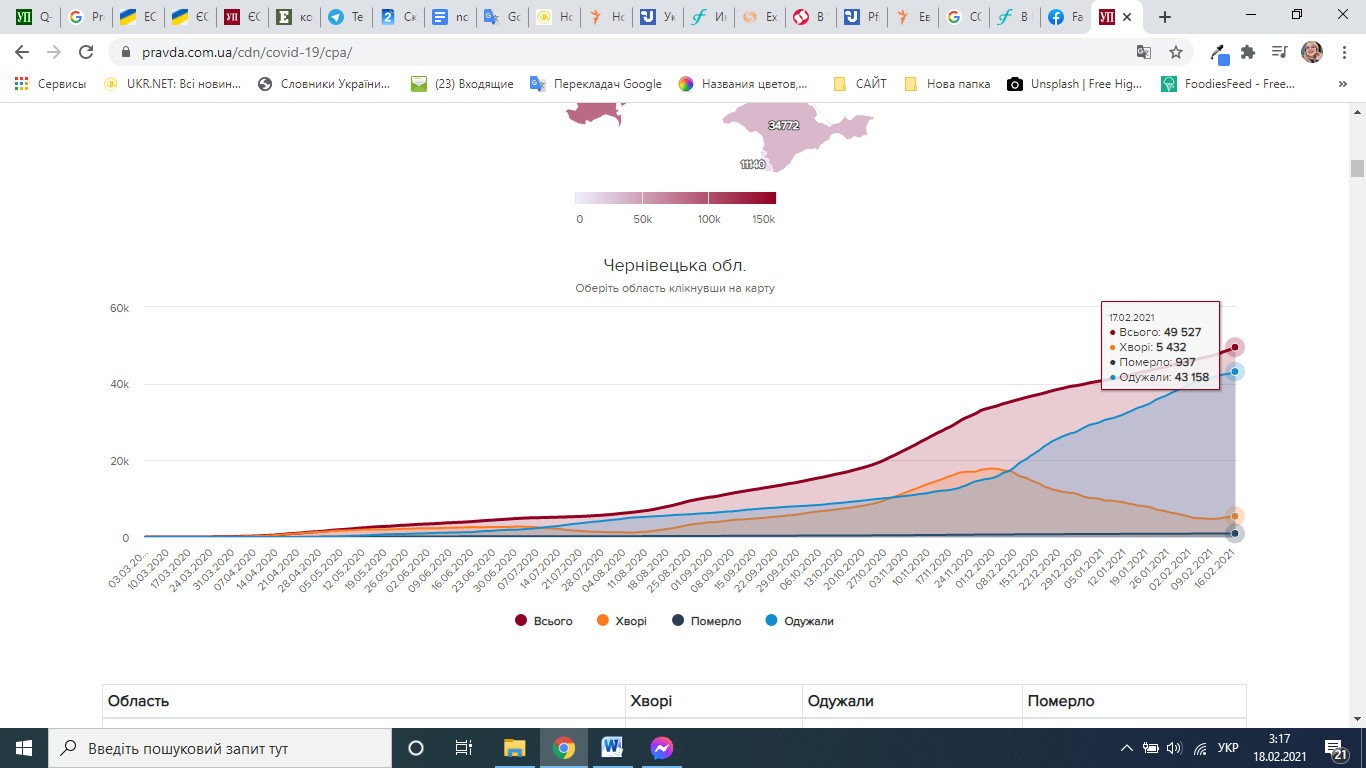This screenshot has height=768, width=1366.
Task: Toggle the Хворі series in chart legend
Action: coord(621,621)
